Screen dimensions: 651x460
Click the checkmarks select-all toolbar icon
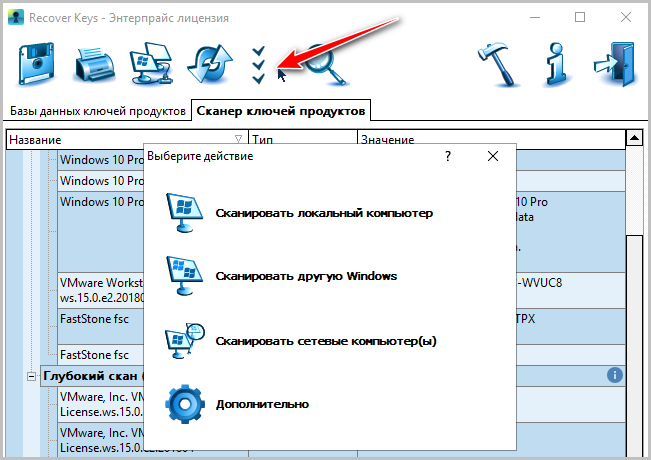click(x=258, y=65)
